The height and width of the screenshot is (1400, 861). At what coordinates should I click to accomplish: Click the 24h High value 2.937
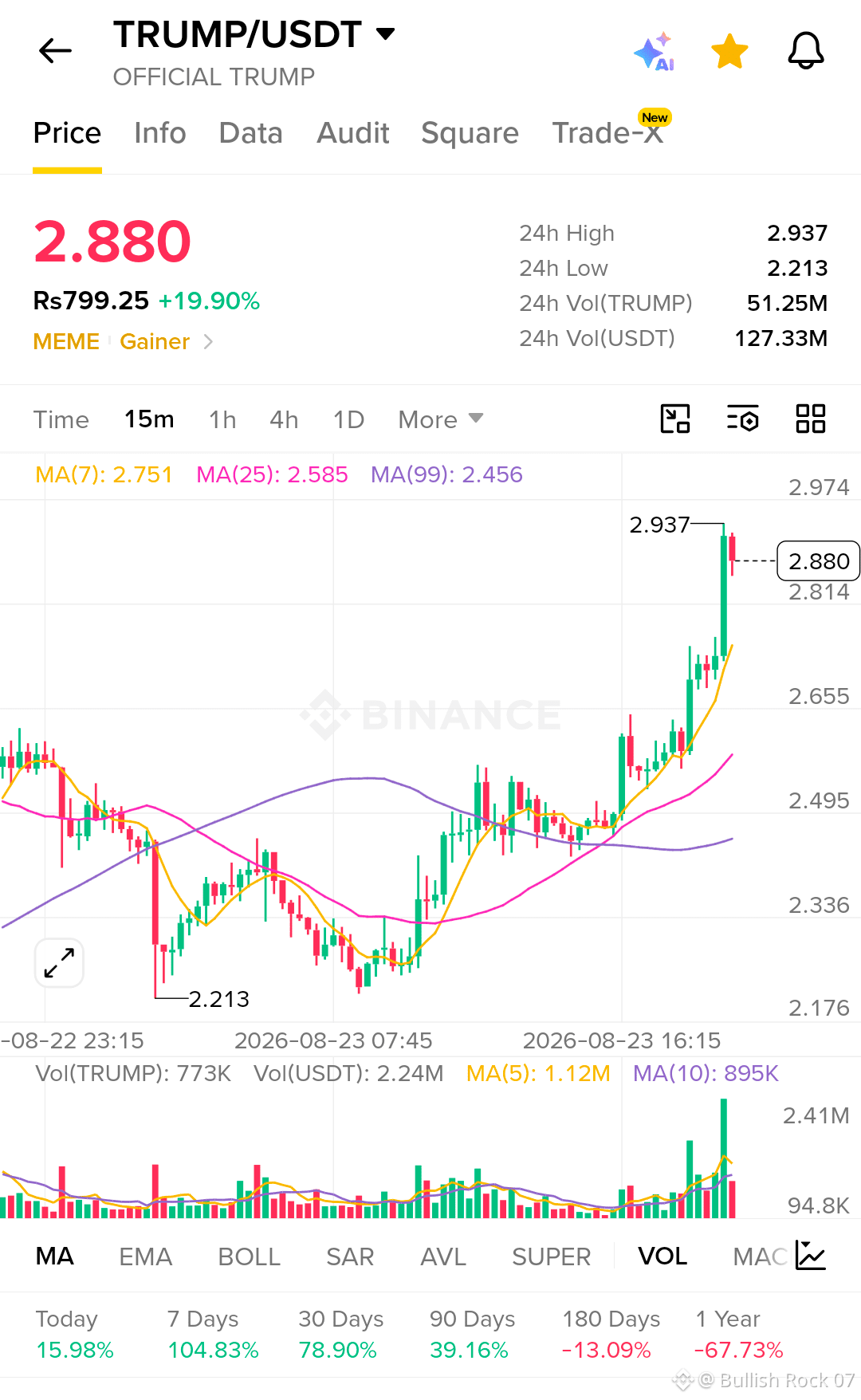[x=797, y=233]
